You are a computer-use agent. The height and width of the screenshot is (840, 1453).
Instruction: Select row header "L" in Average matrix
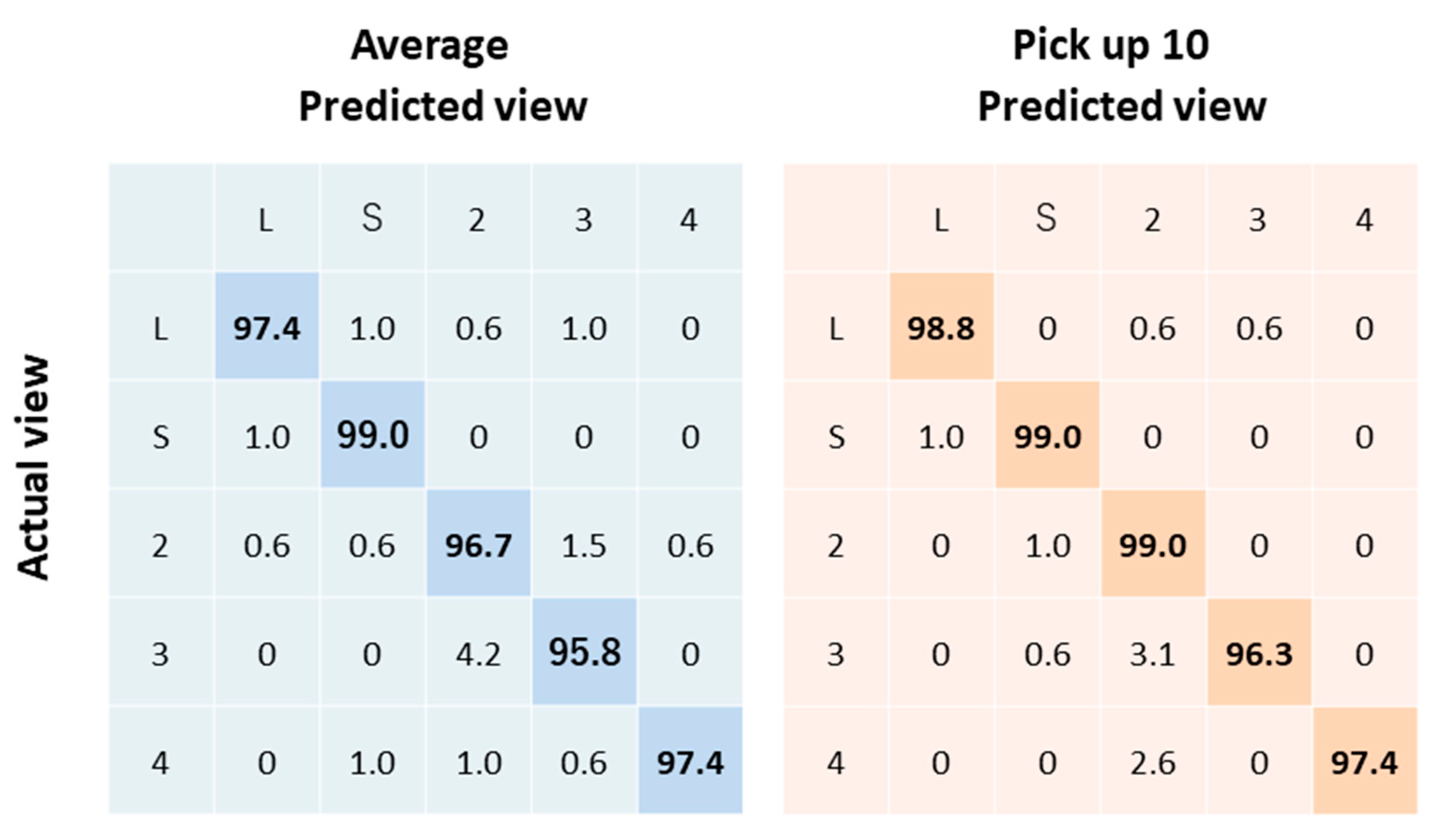pos(161,329)
